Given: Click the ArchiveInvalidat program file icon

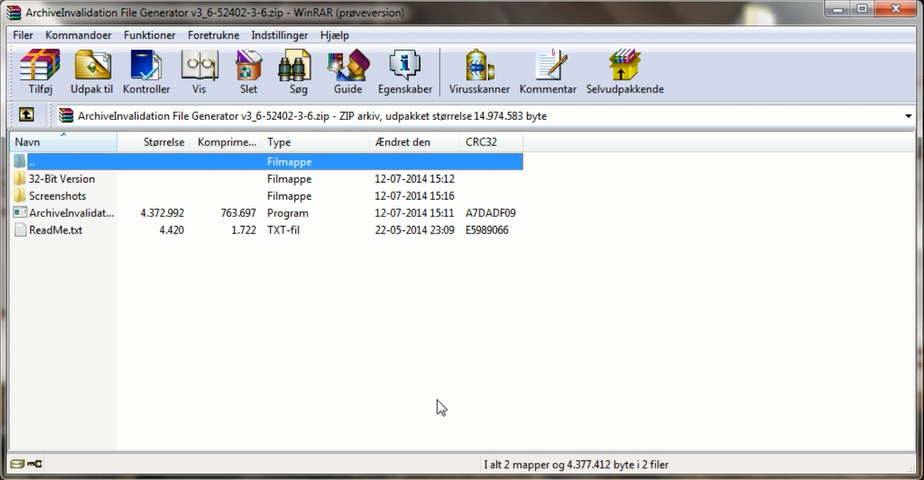Looking at the screenshot, I should click(x=20, y=213).
